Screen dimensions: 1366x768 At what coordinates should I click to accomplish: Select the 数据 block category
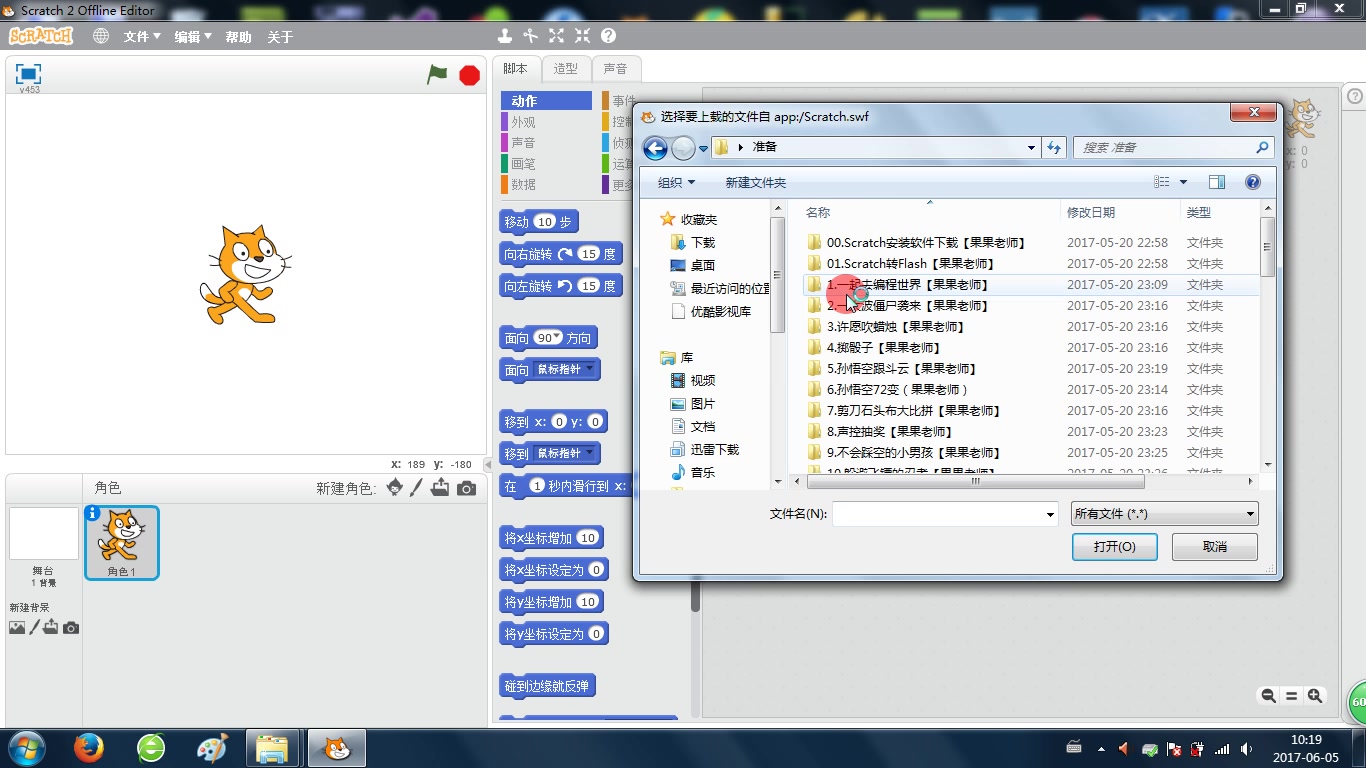coord(547,184)
